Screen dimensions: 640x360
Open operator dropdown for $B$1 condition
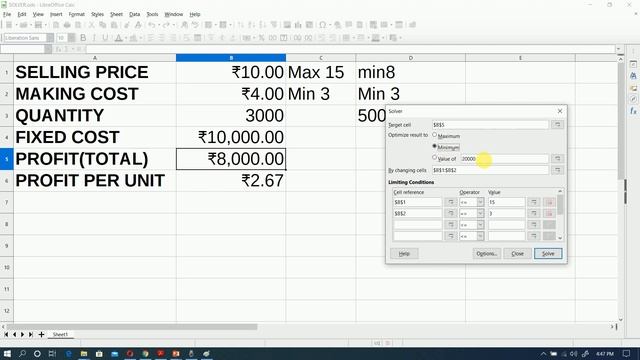tap(480, 202)
